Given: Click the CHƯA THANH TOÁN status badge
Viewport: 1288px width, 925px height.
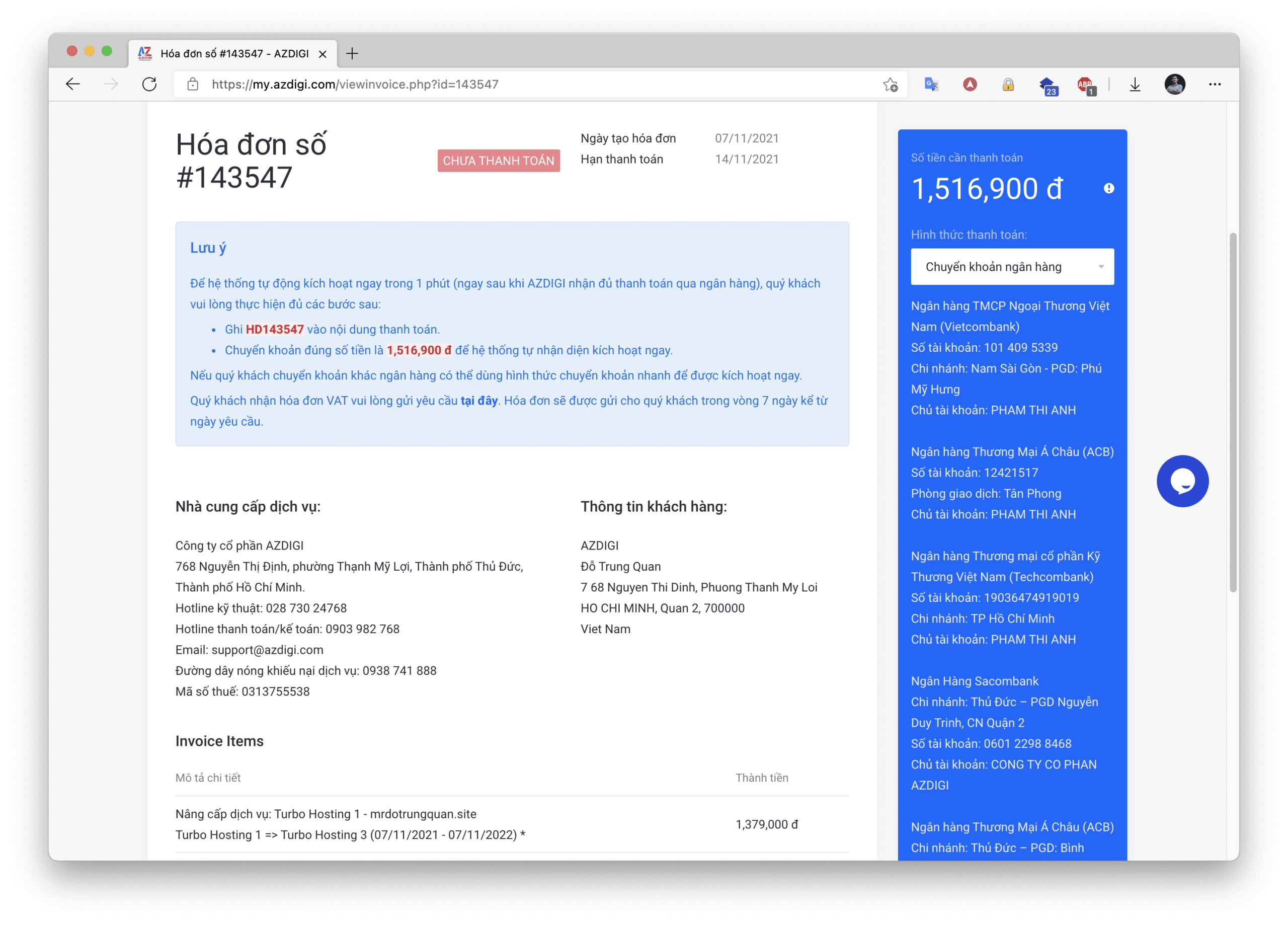Looking at the screenshot, I should pos(498,161).
